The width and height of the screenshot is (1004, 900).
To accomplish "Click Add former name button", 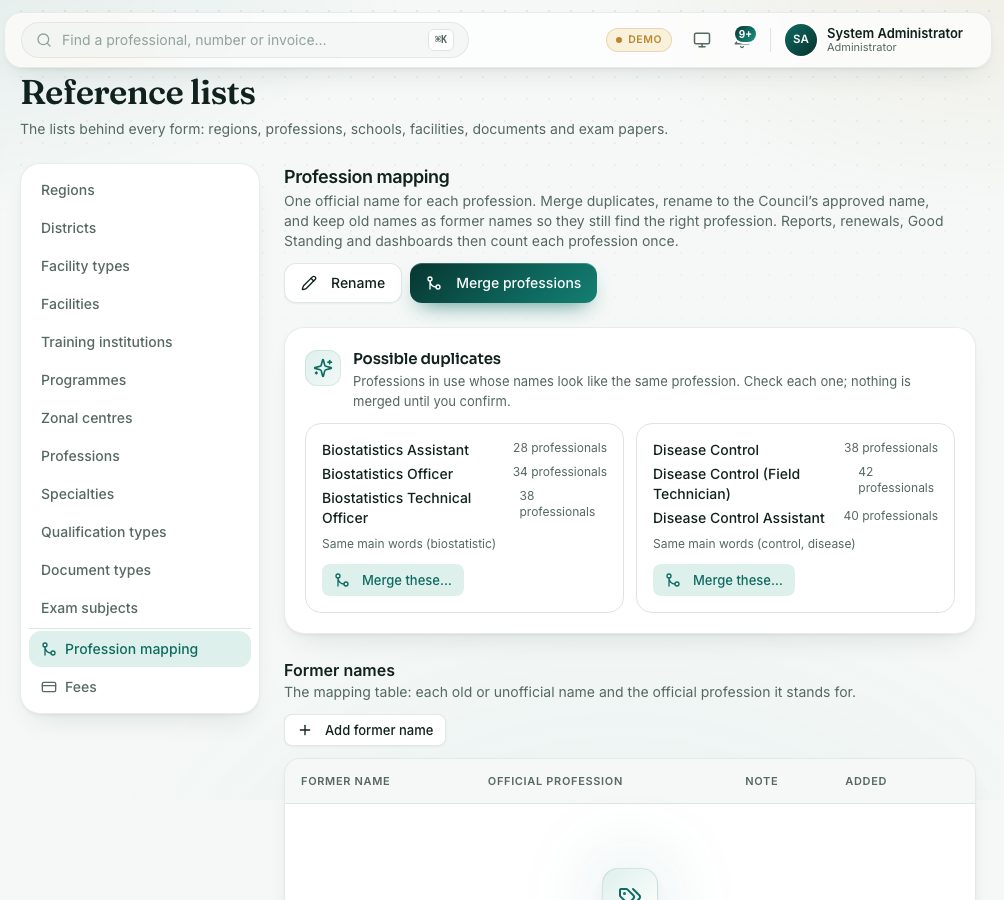I will coord(365,730).
